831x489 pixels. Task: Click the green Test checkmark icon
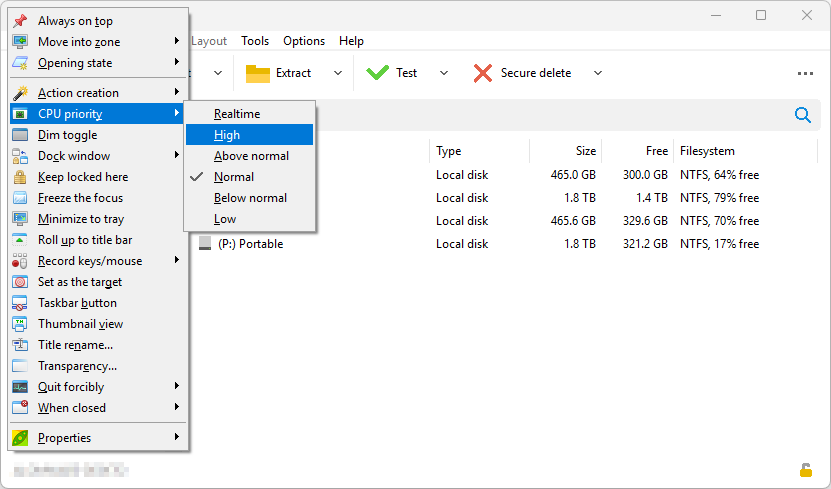tap(377, 73)
